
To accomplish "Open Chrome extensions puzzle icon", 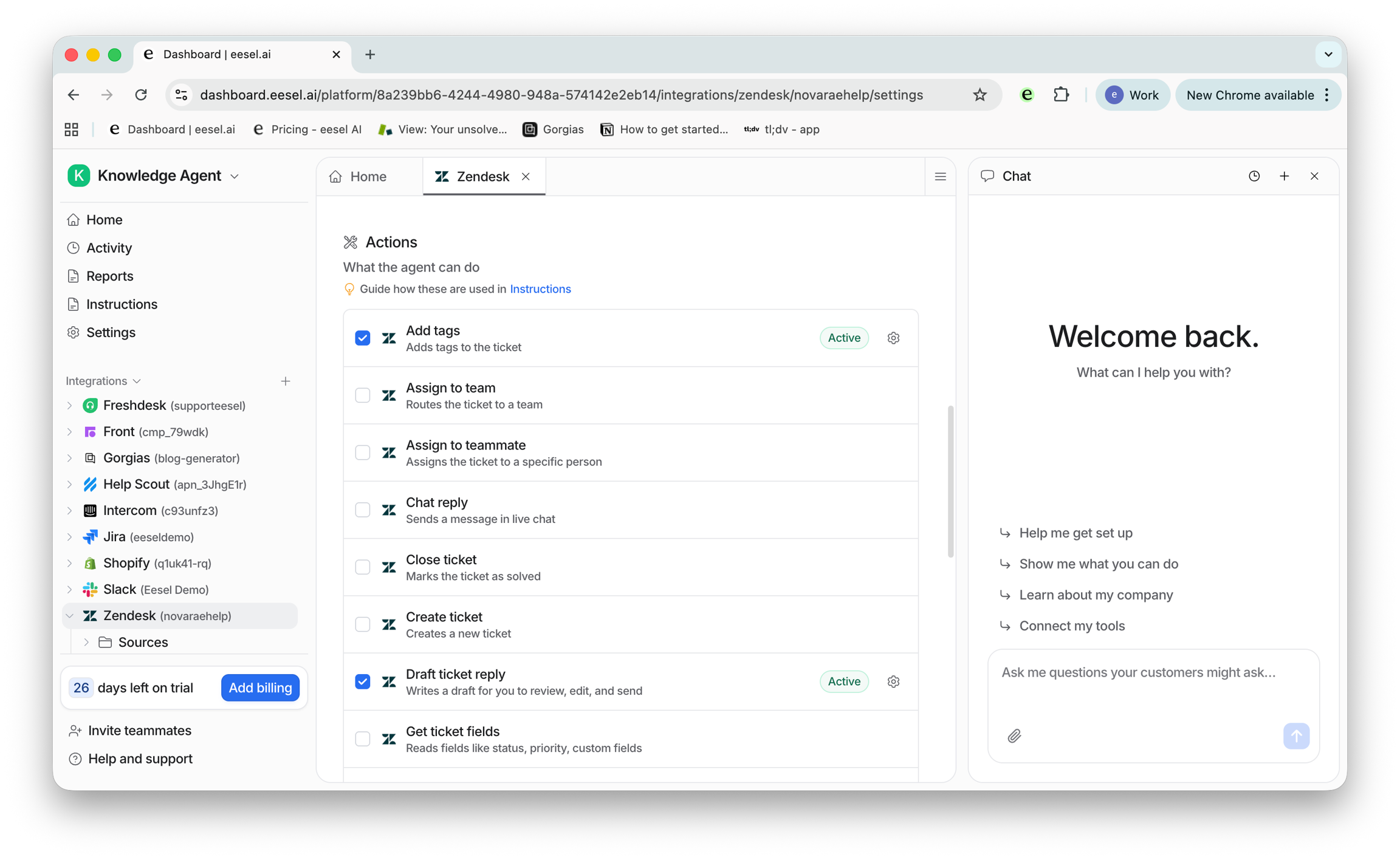I will click(x=1061, y=95).
